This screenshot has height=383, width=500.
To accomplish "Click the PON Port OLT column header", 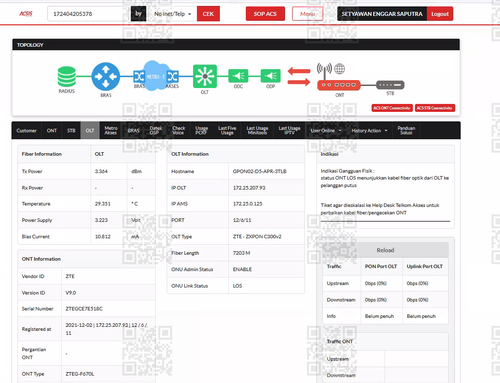I will click(x=381, y=266).
